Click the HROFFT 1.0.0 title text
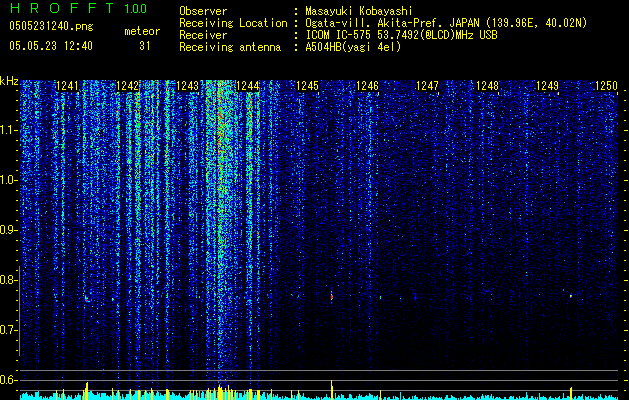 click(x=78, y=8)
